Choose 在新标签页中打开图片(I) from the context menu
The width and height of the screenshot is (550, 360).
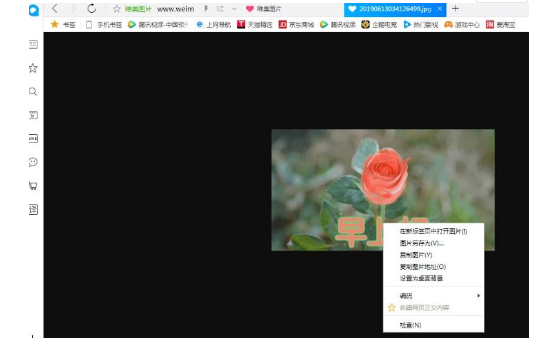434,231
